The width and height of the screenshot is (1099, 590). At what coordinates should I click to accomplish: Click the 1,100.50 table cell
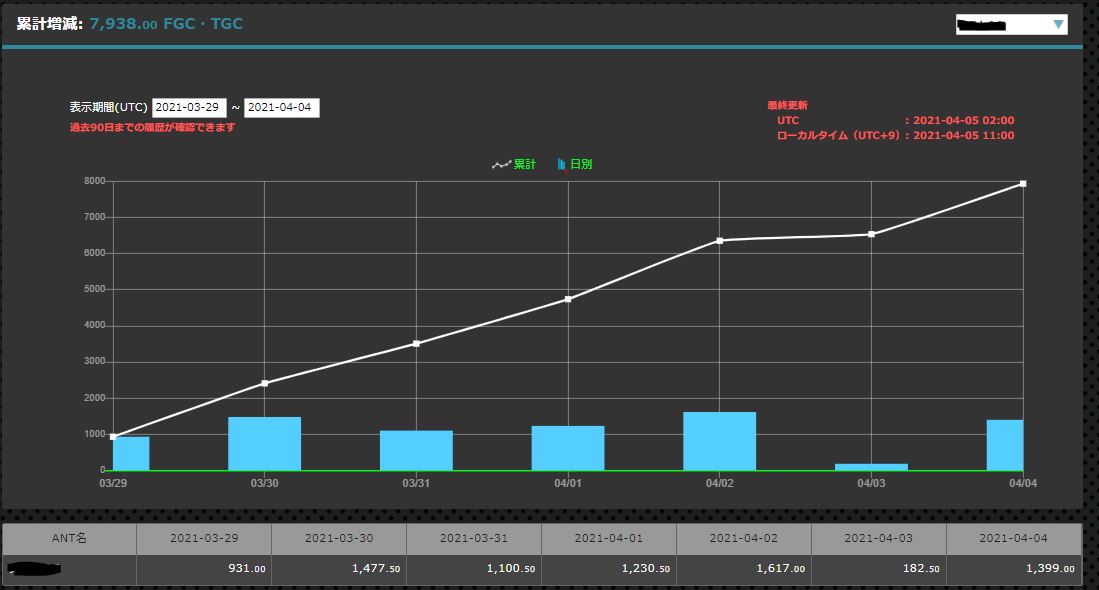point(474,569)
